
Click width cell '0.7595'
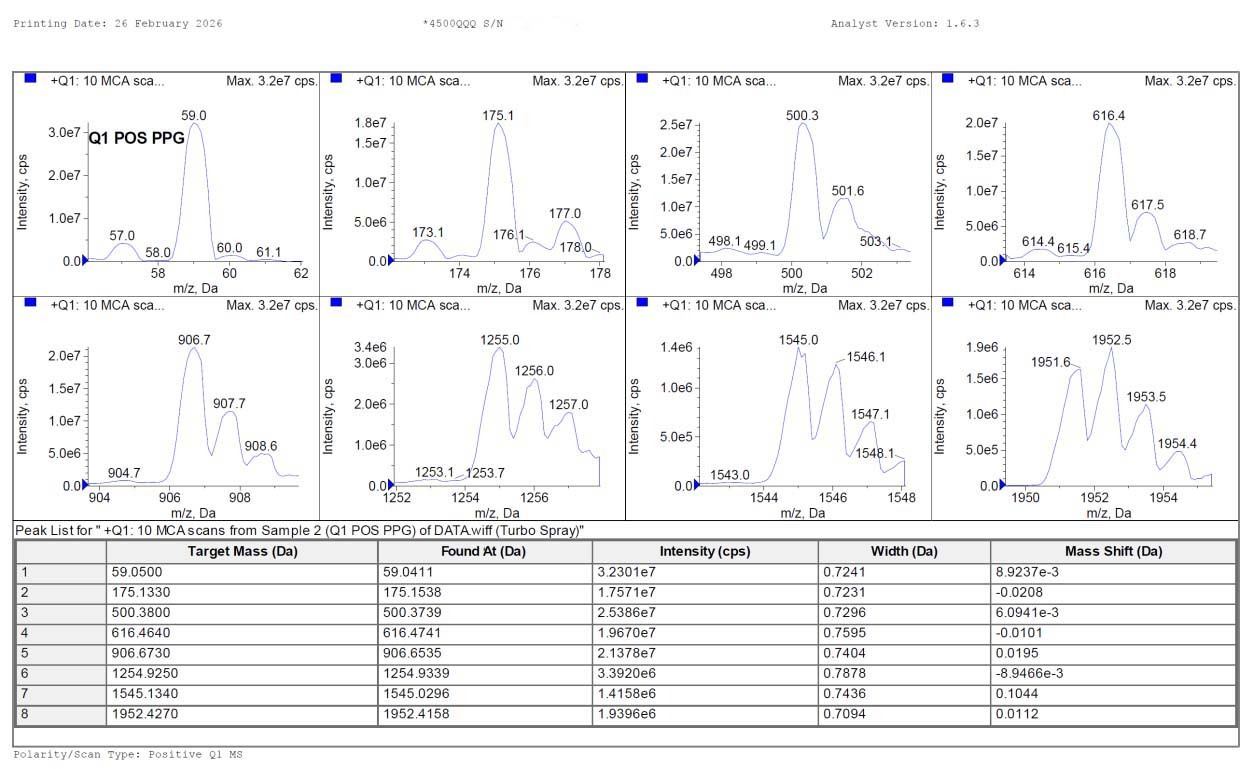tap(904, 633)
